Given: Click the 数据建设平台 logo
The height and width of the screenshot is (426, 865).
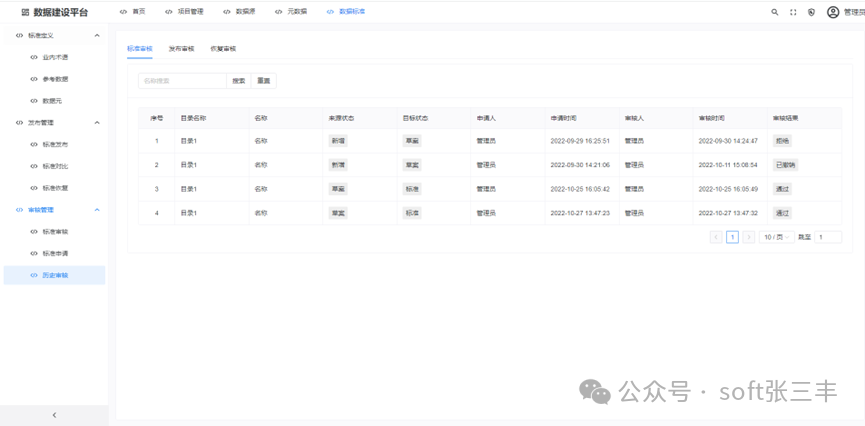Looking at the screenshot, I should pos(55,12).
